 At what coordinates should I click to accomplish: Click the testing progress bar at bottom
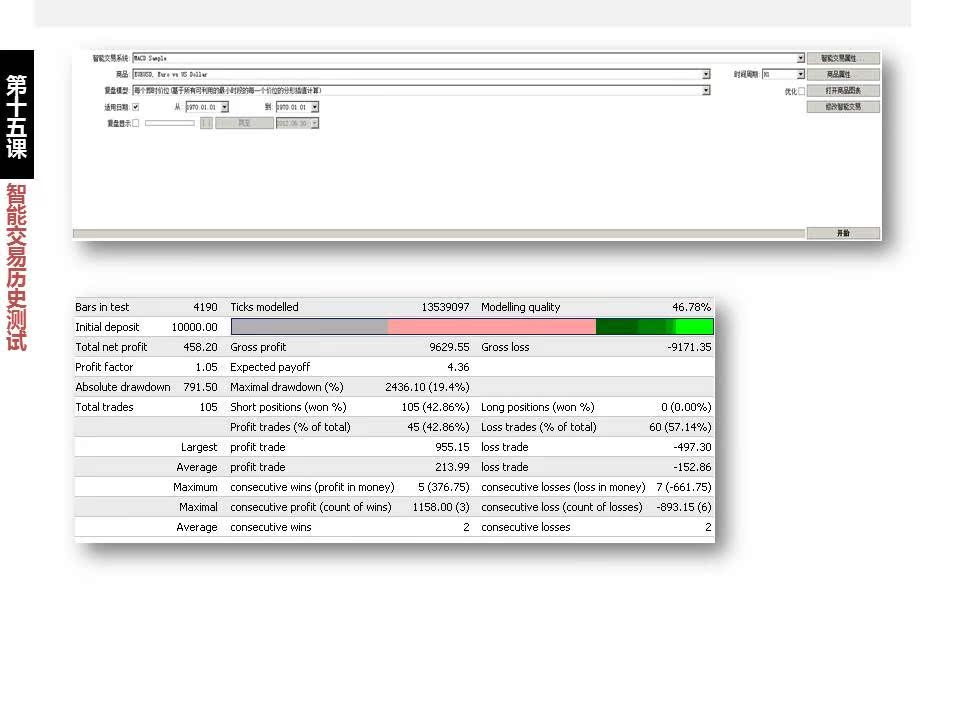tap(439, 234)
